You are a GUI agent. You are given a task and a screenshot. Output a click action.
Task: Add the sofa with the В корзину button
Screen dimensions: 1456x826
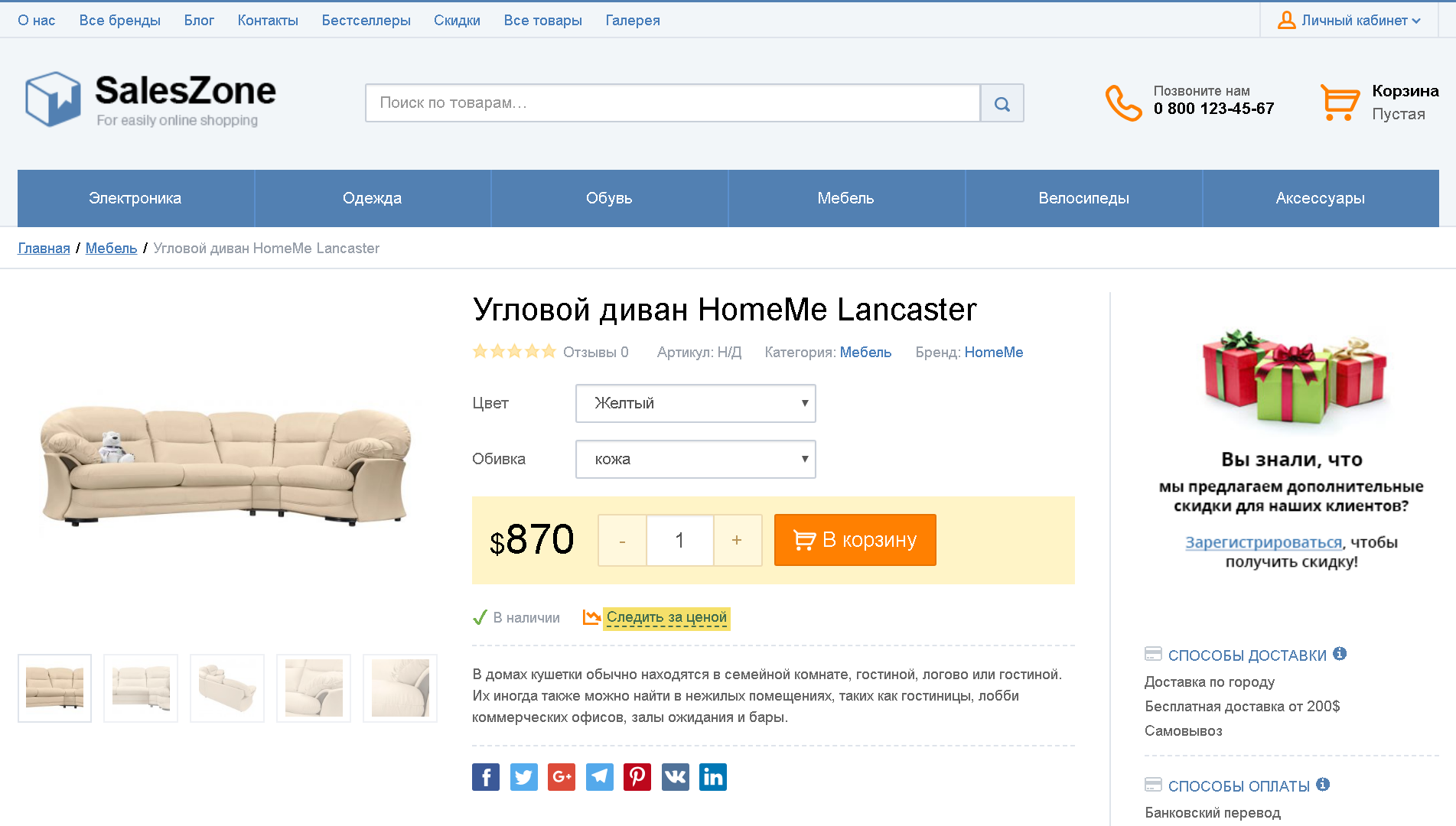[855, 540]
